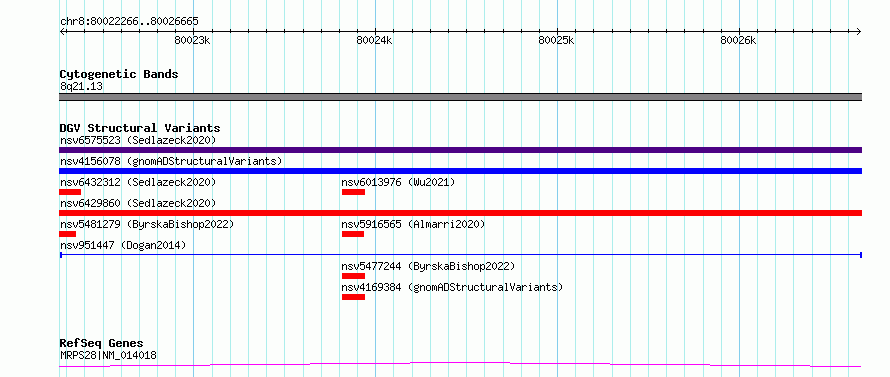Viewport: 890px width, 377px height.
Task: Click the dark purple nsv6575523 variant bar
Action: [x=460, y=150]
